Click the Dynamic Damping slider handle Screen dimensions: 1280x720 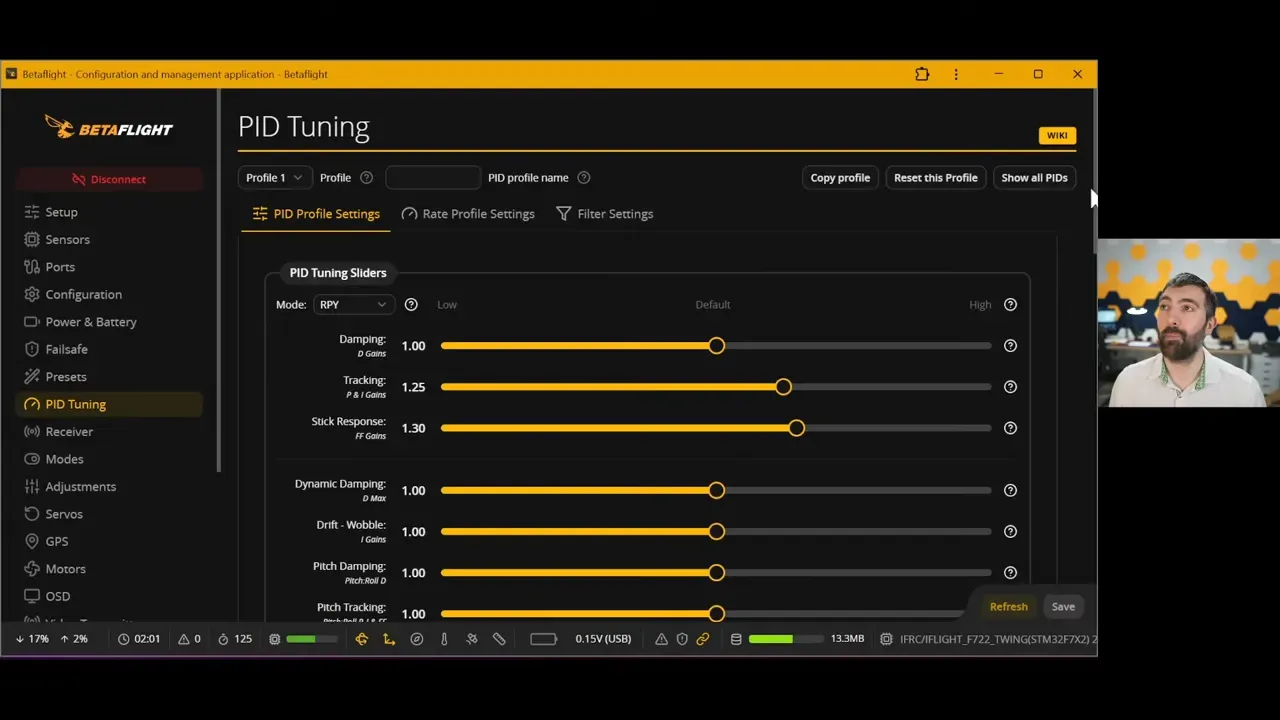coord(716,491)
